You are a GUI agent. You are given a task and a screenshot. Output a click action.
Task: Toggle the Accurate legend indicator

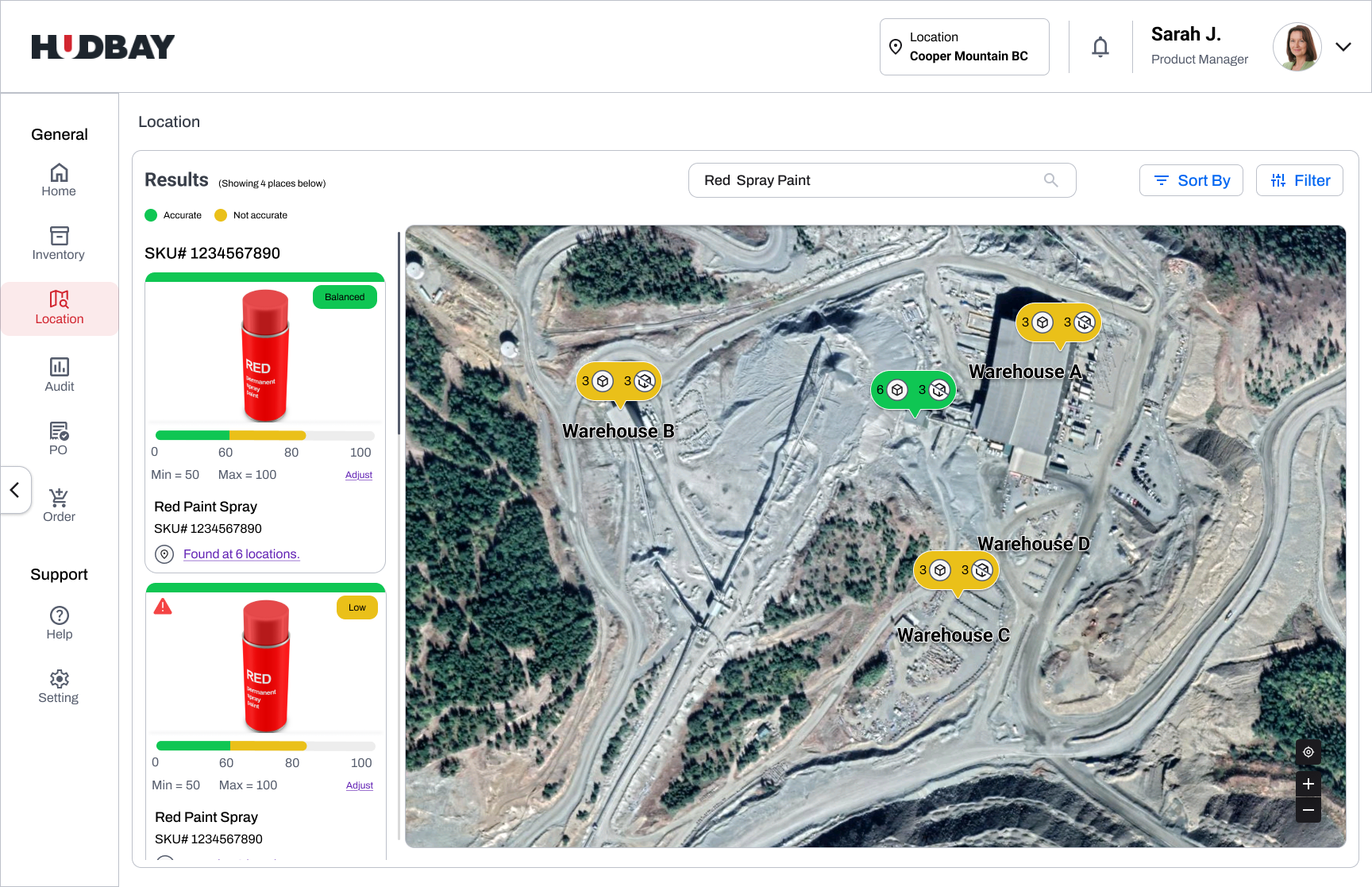152,214
